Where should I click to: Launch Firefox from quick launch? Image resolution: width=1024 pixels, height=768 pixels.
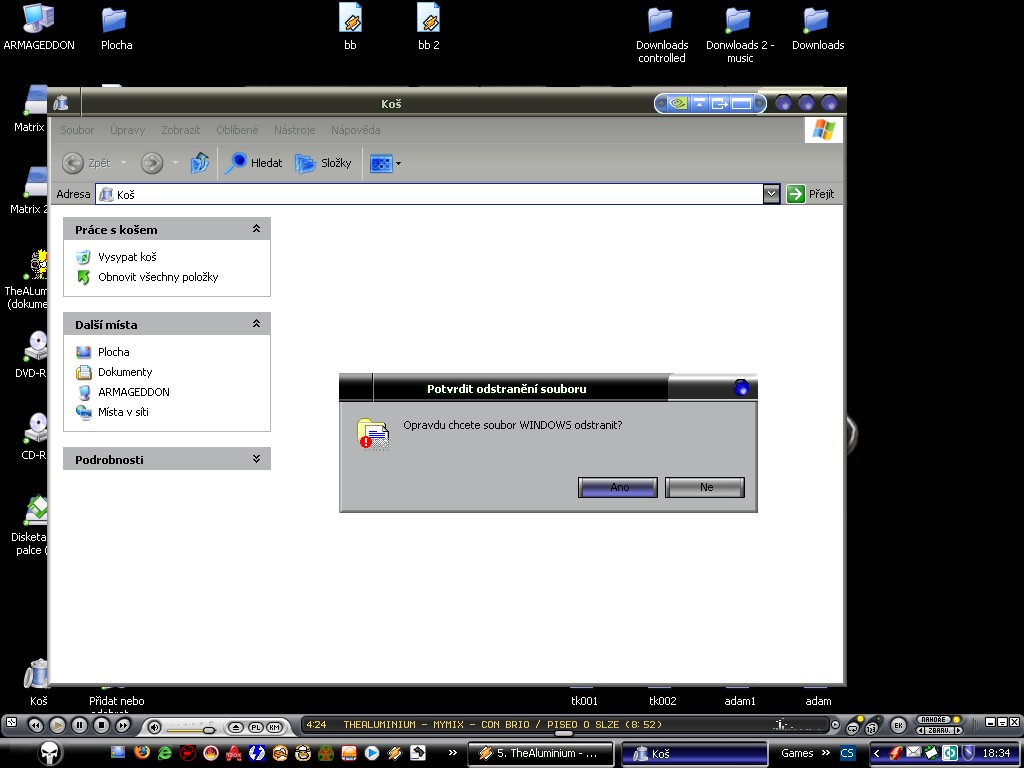pos(142,752)
